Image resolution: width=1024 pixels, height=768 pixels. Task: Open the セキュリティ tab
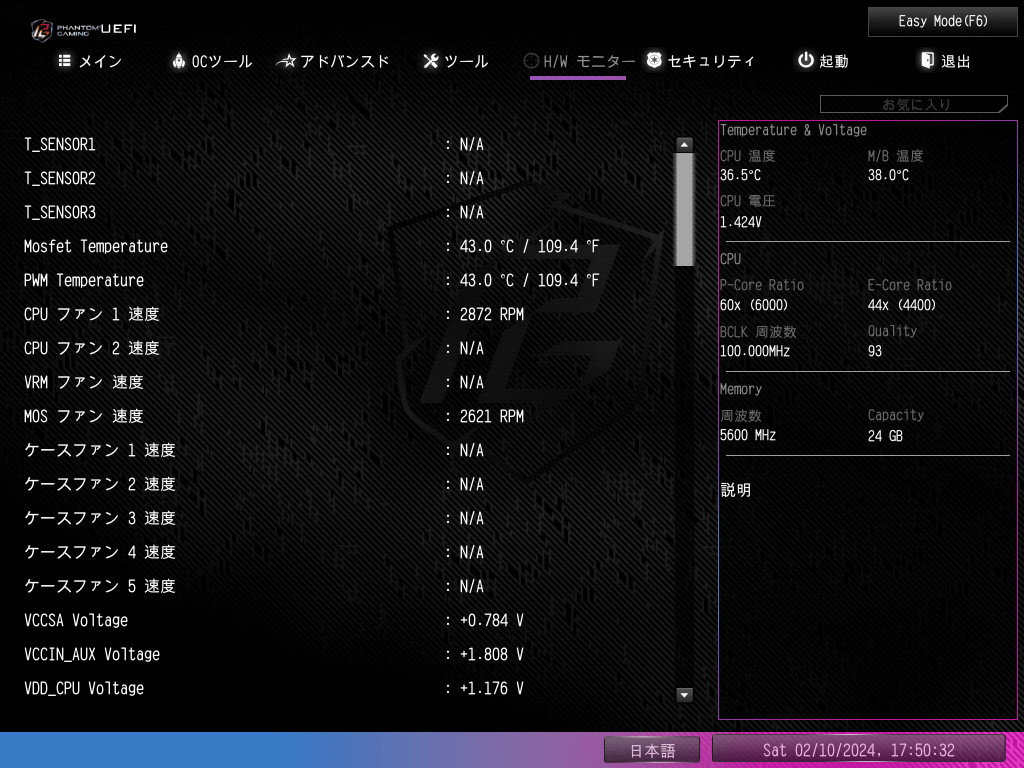click(701, 61)
